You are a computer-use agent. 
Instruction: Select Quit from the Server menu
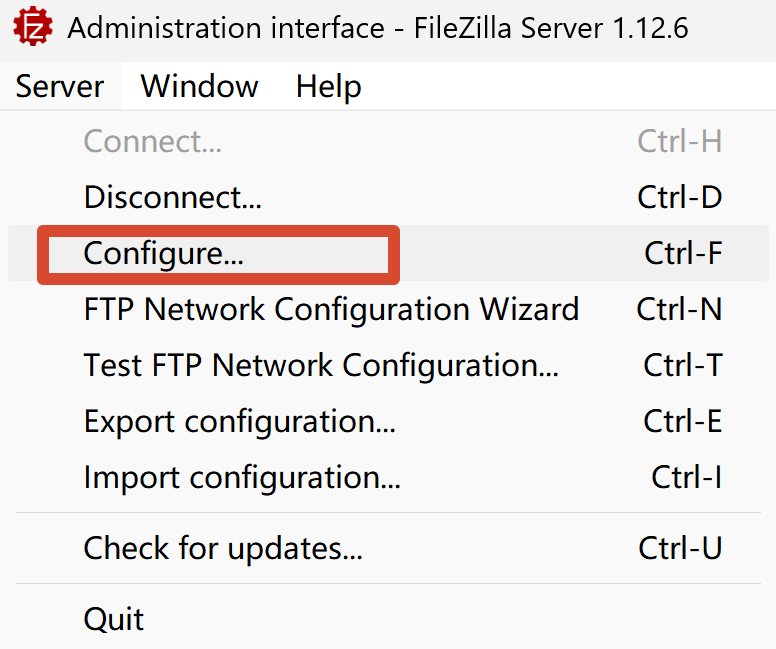click(388, 619)
